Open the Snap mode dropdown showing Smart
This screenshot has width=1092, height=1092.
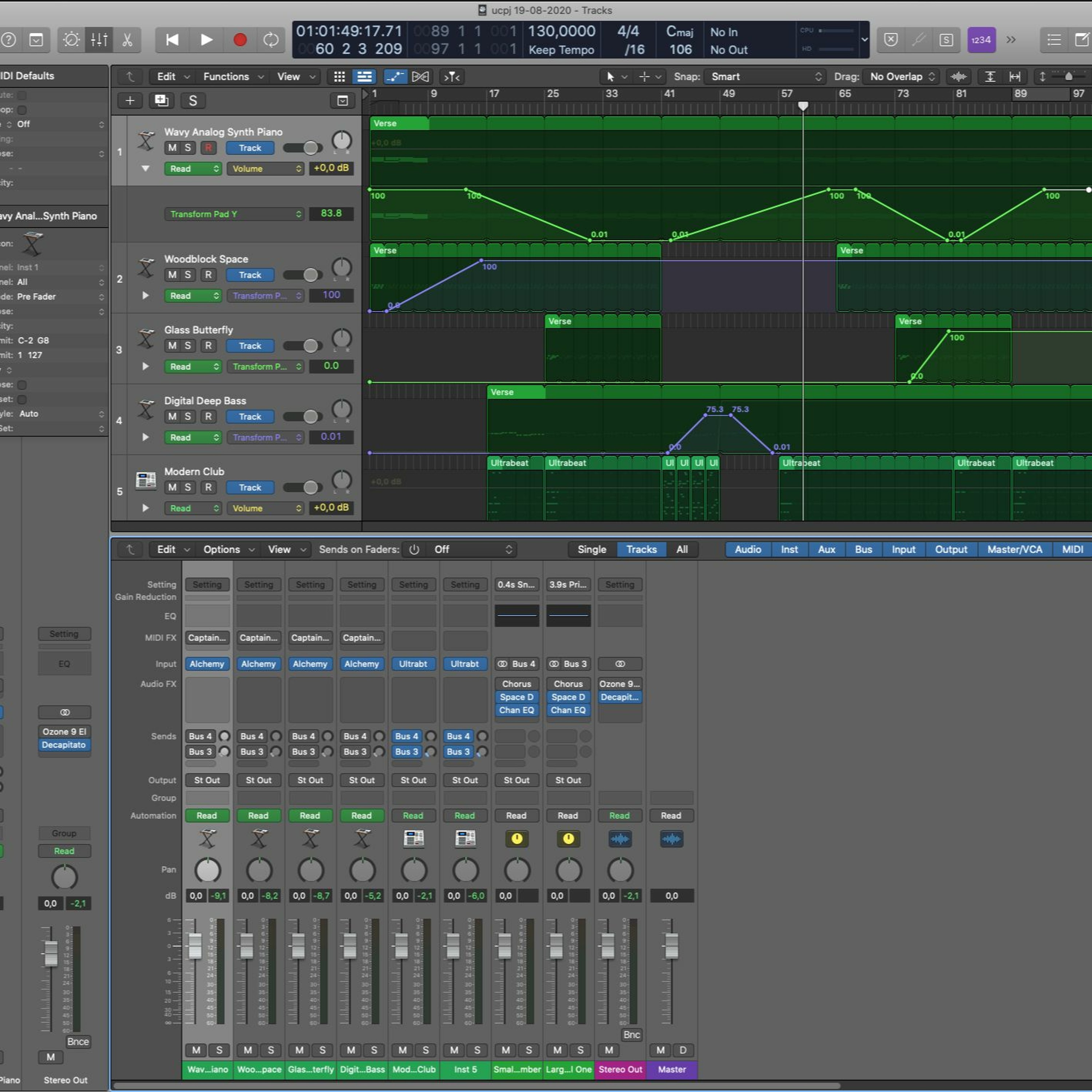click(x=765, y=76)
